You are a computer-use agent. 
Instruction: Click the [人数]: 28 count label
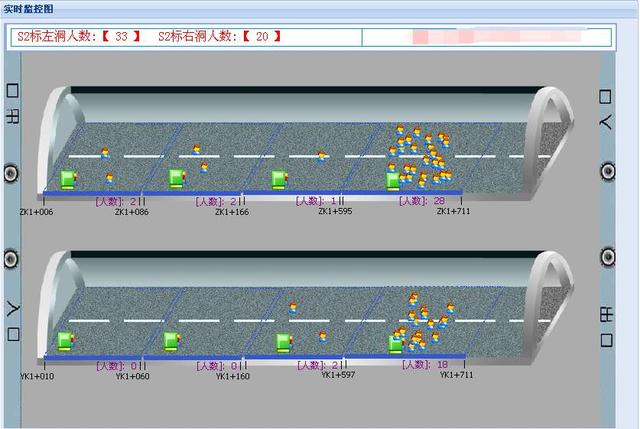tap(422, 201)
